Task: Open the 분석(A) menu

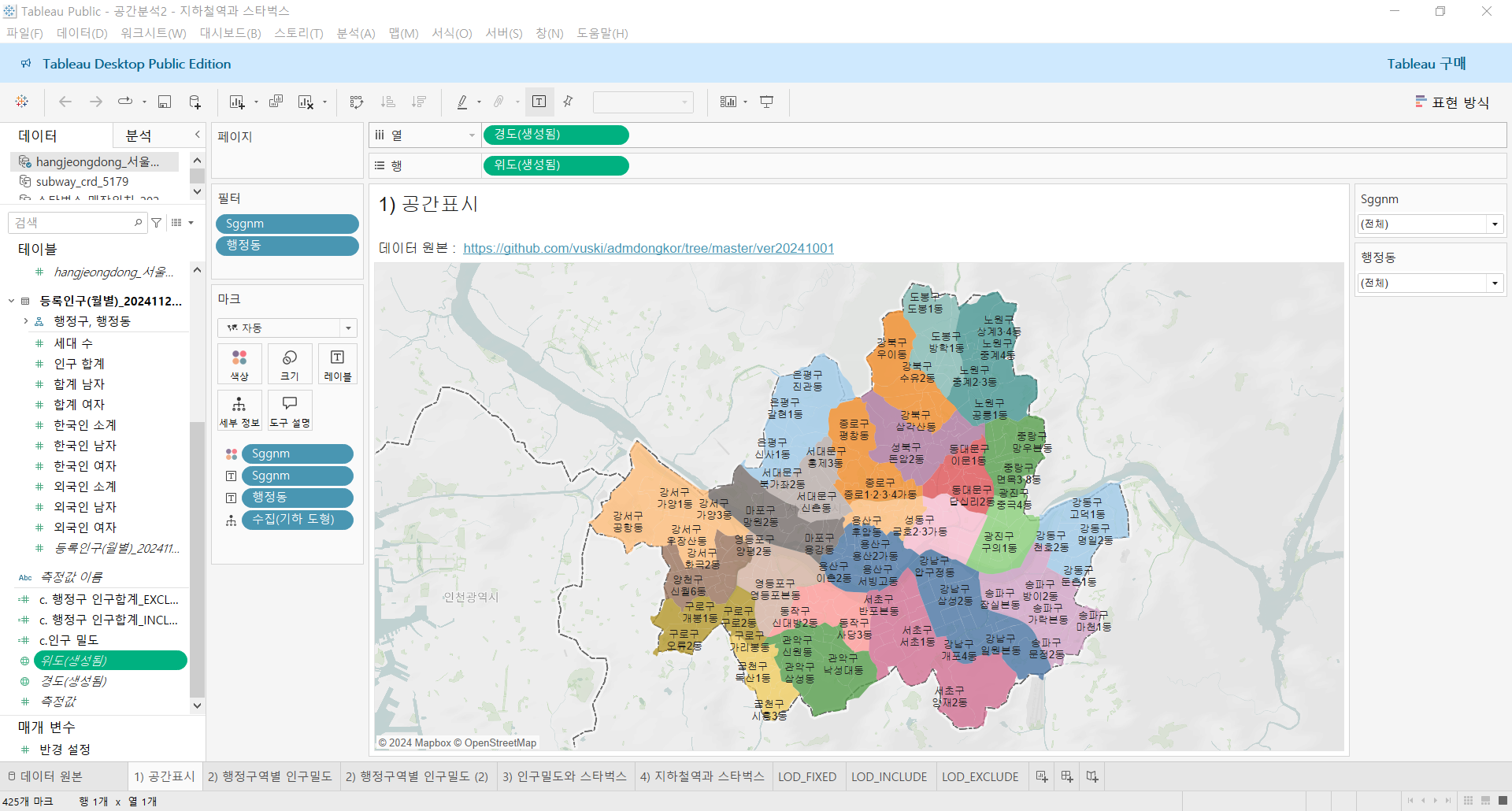Action: point(356,33)
